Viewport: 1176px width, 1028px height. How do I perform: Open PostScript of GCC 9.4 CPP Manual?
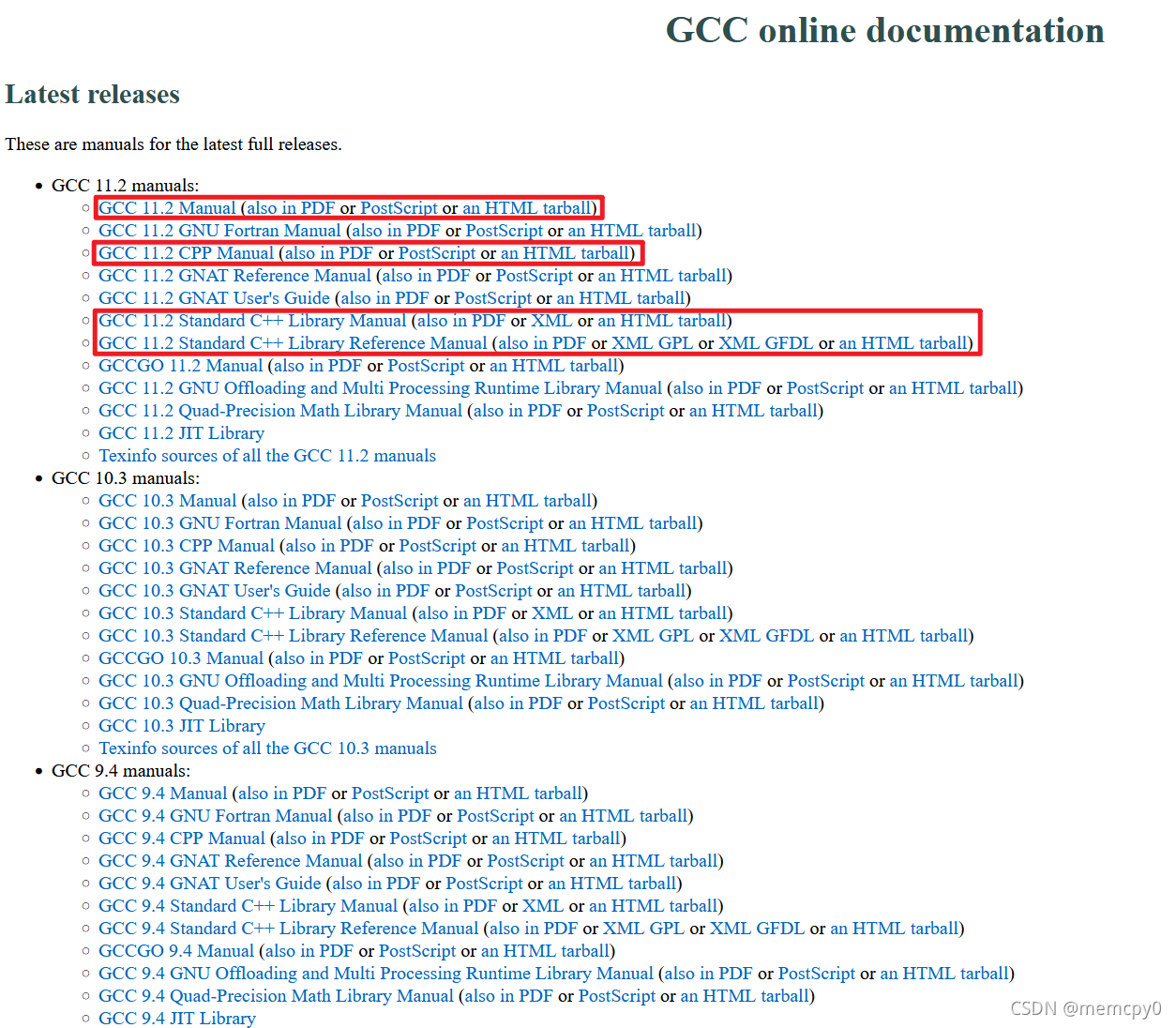point(429,839)
